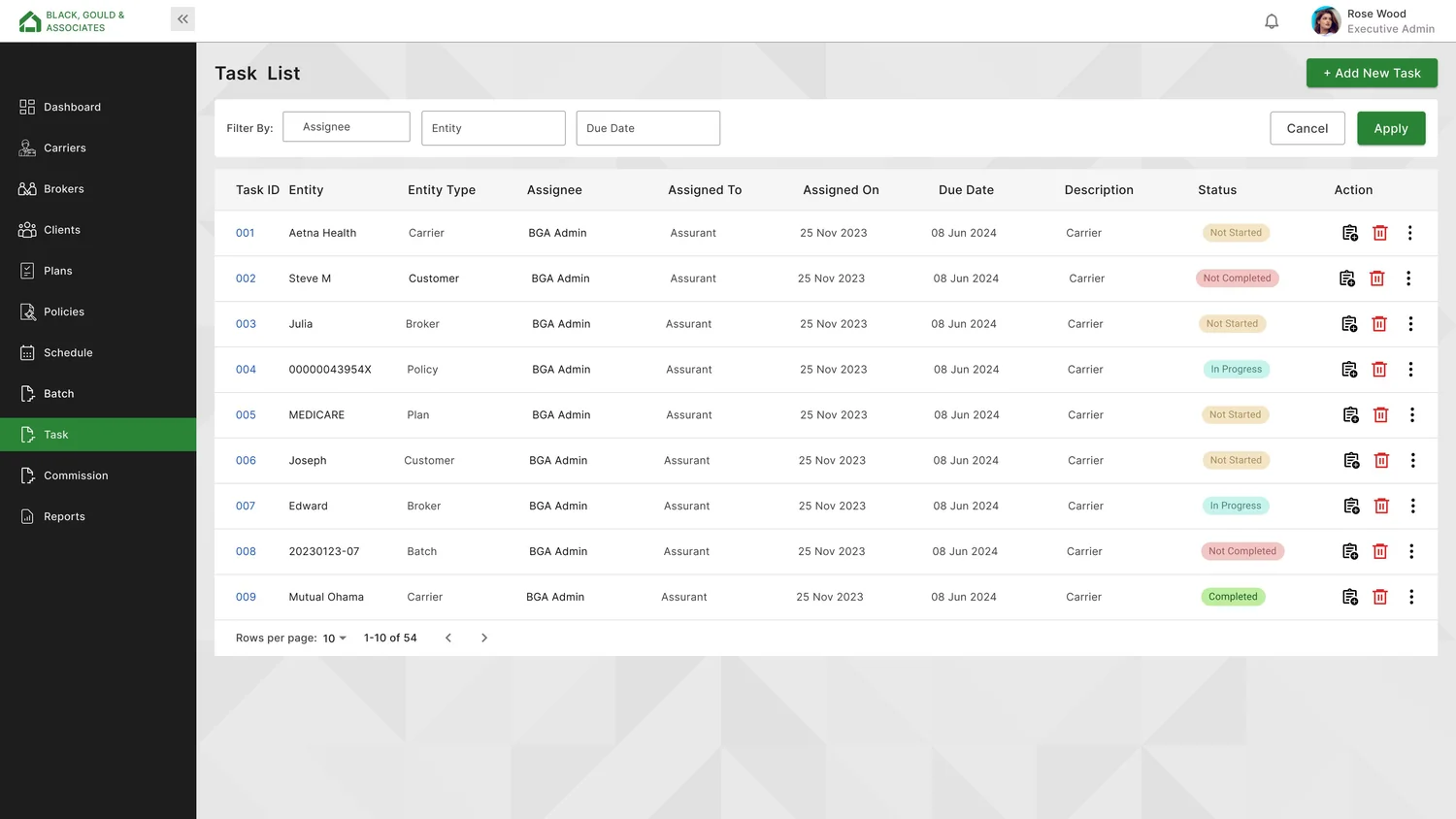
Task: Click Rose Wood profile avatar
Action: tap(1325, 20)
